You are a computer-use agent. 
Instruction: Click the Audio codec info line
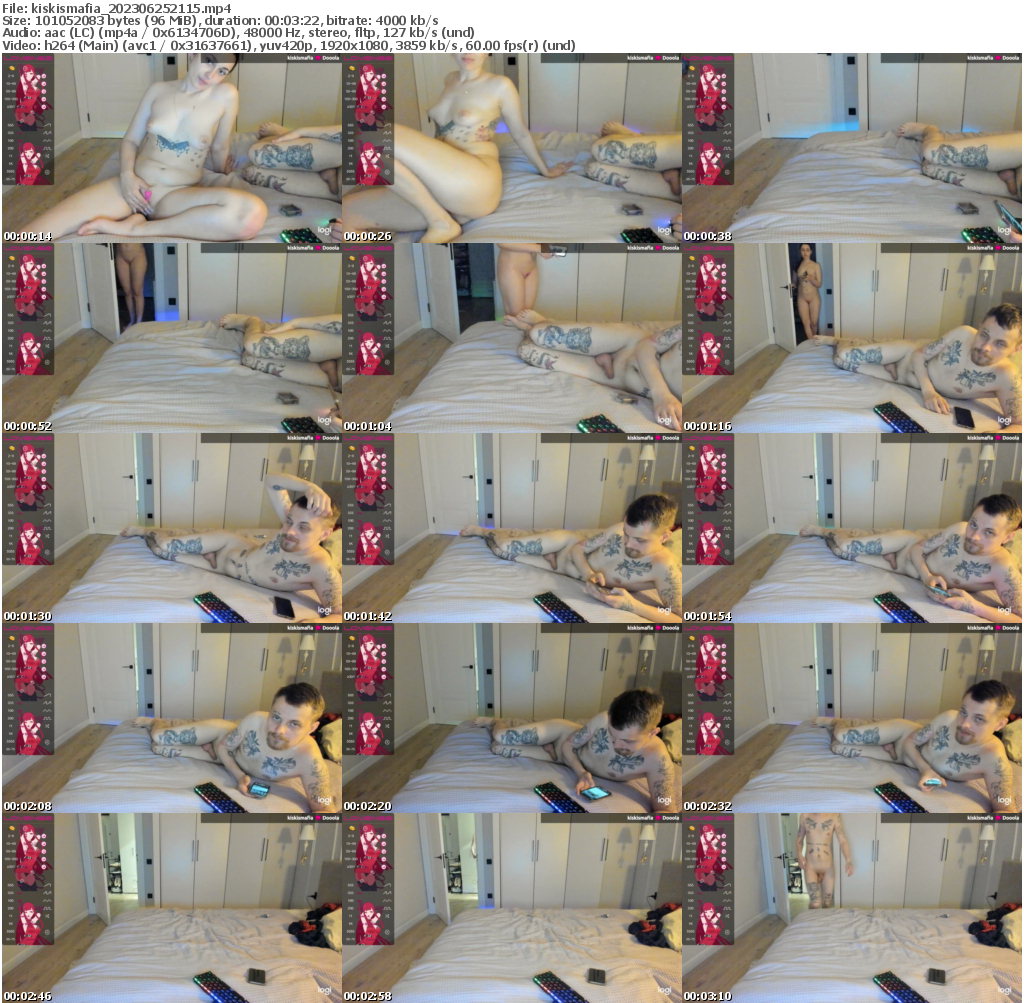tap(238, 33)
